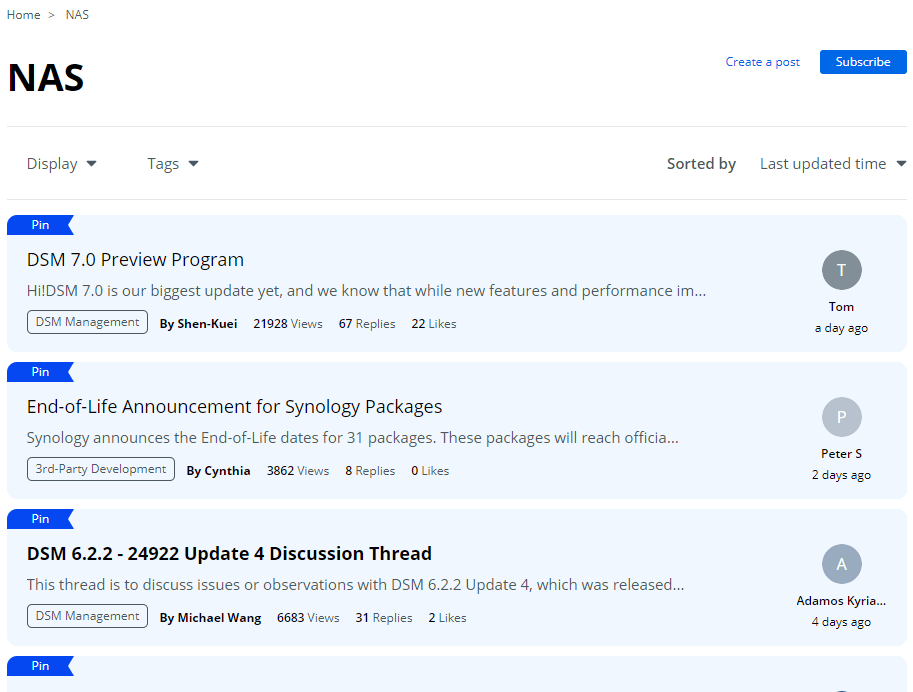
Task: Expand the Display dropdown filter
Action: click(x=62, y=164)
